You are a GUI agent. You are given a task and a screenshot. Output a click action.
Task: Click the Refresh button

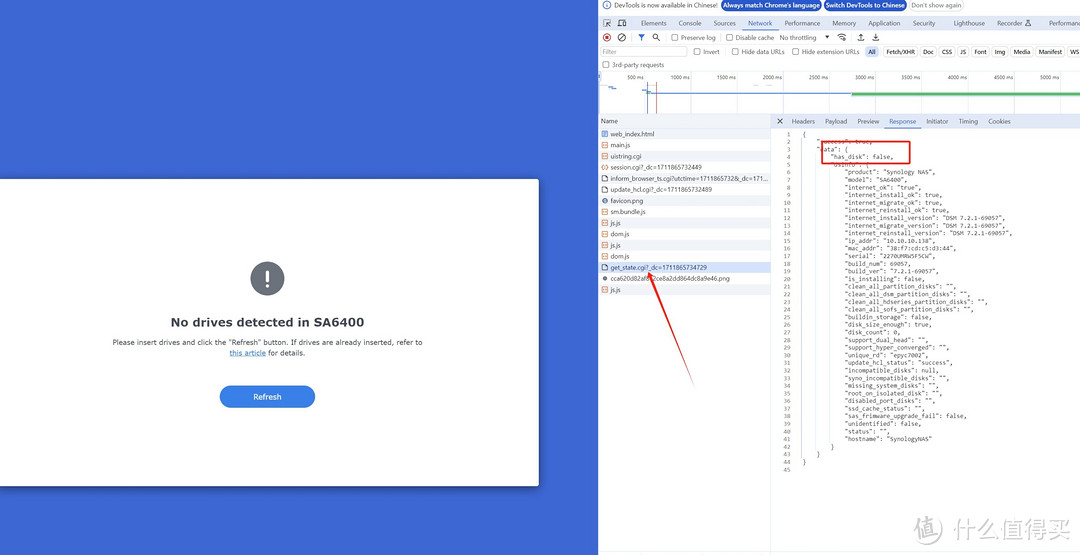pos(267,397)
